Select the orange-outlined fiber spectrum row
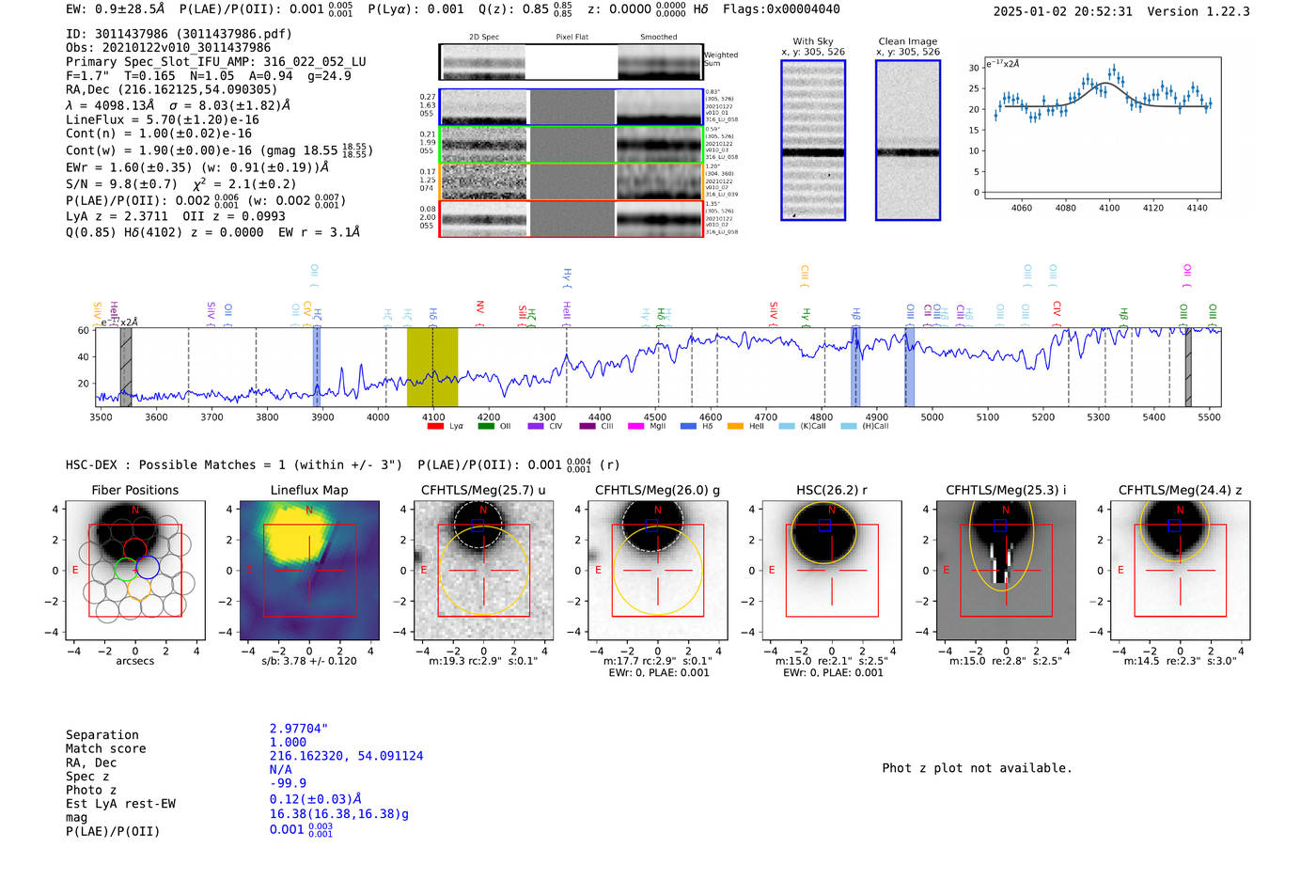This screenshot has width=1316, height=896. pyautogui.click(x=572, y=181)
